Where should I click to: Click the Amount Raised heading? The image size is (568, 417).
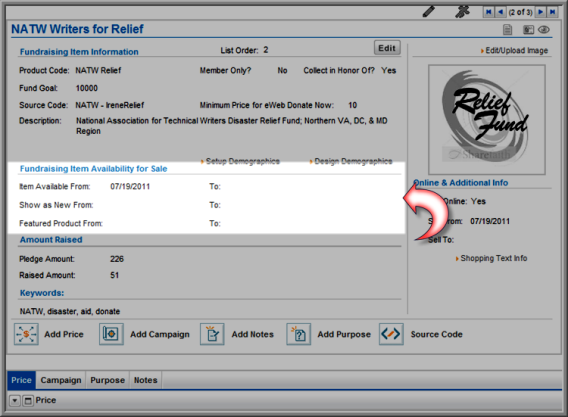(51, 239)
